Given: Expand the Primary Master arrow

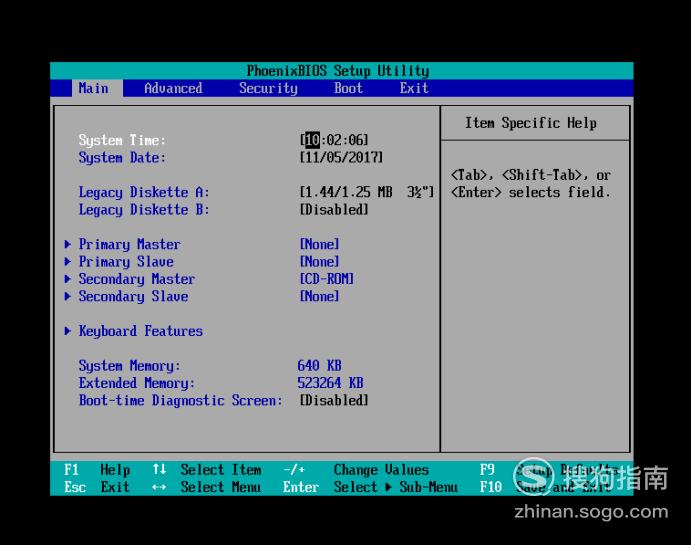Looking at the screenshot, I should 67,244.
